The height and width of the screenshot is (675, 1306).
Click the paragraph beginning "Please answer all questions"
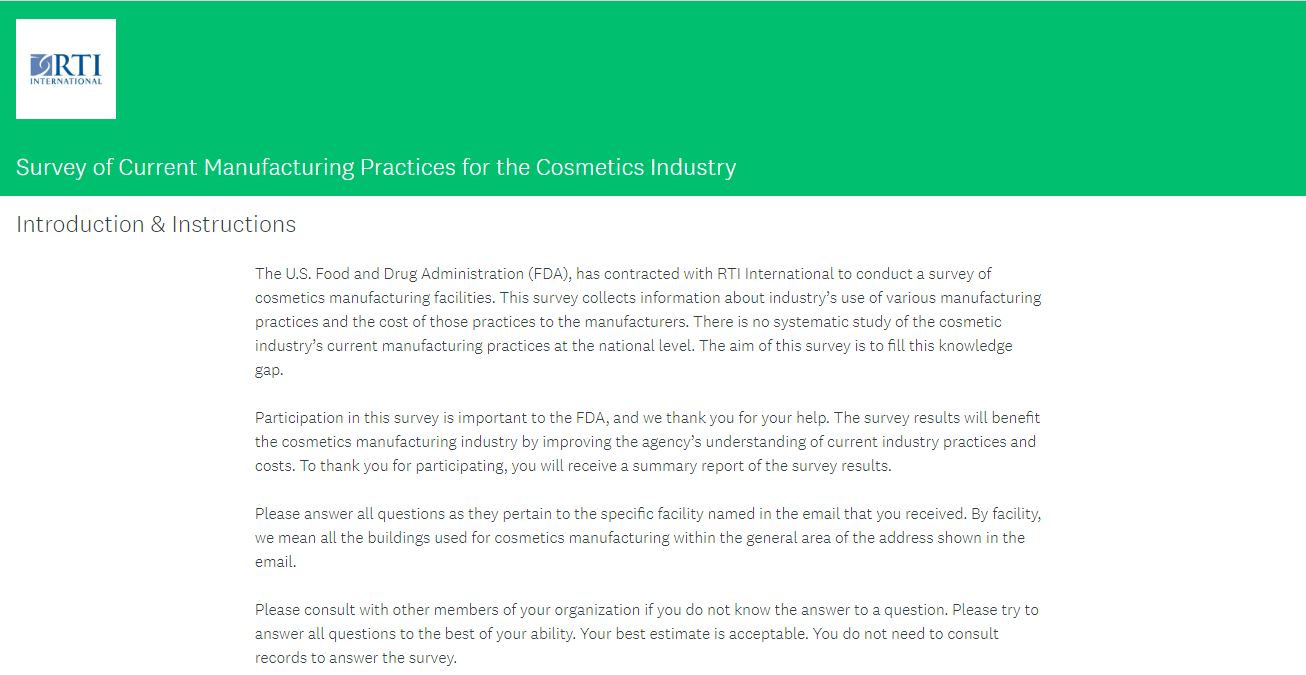640,537
